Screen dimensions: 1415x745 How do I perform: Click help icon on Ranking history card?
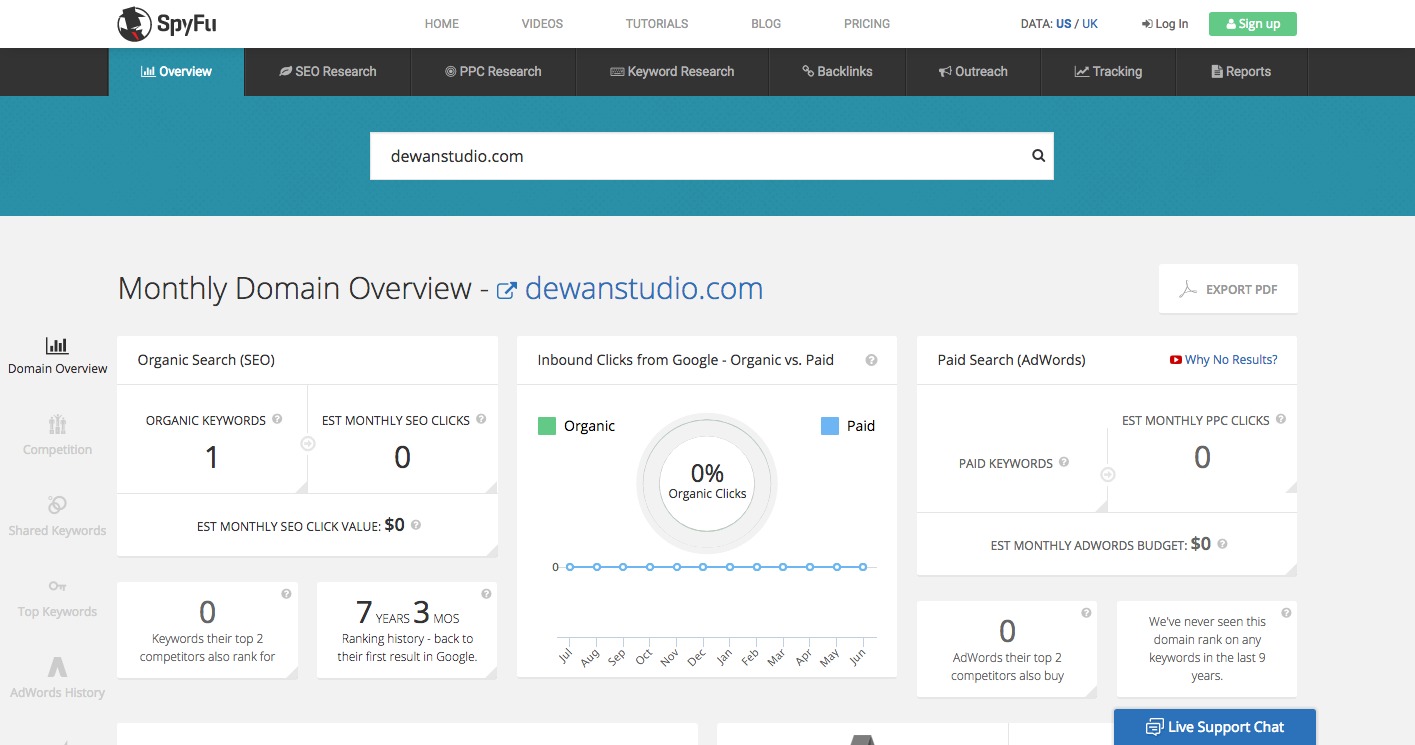[486, 594]
